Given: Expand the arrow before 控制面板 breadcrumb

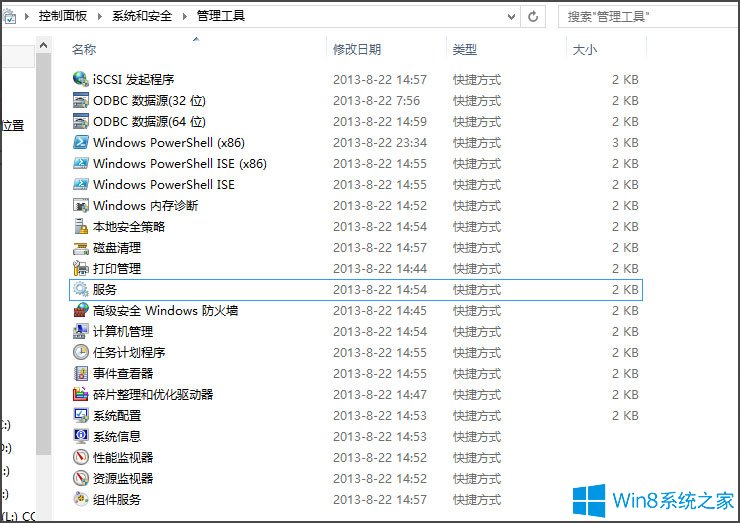Looking at the screenshot, I should coord(27,17).
